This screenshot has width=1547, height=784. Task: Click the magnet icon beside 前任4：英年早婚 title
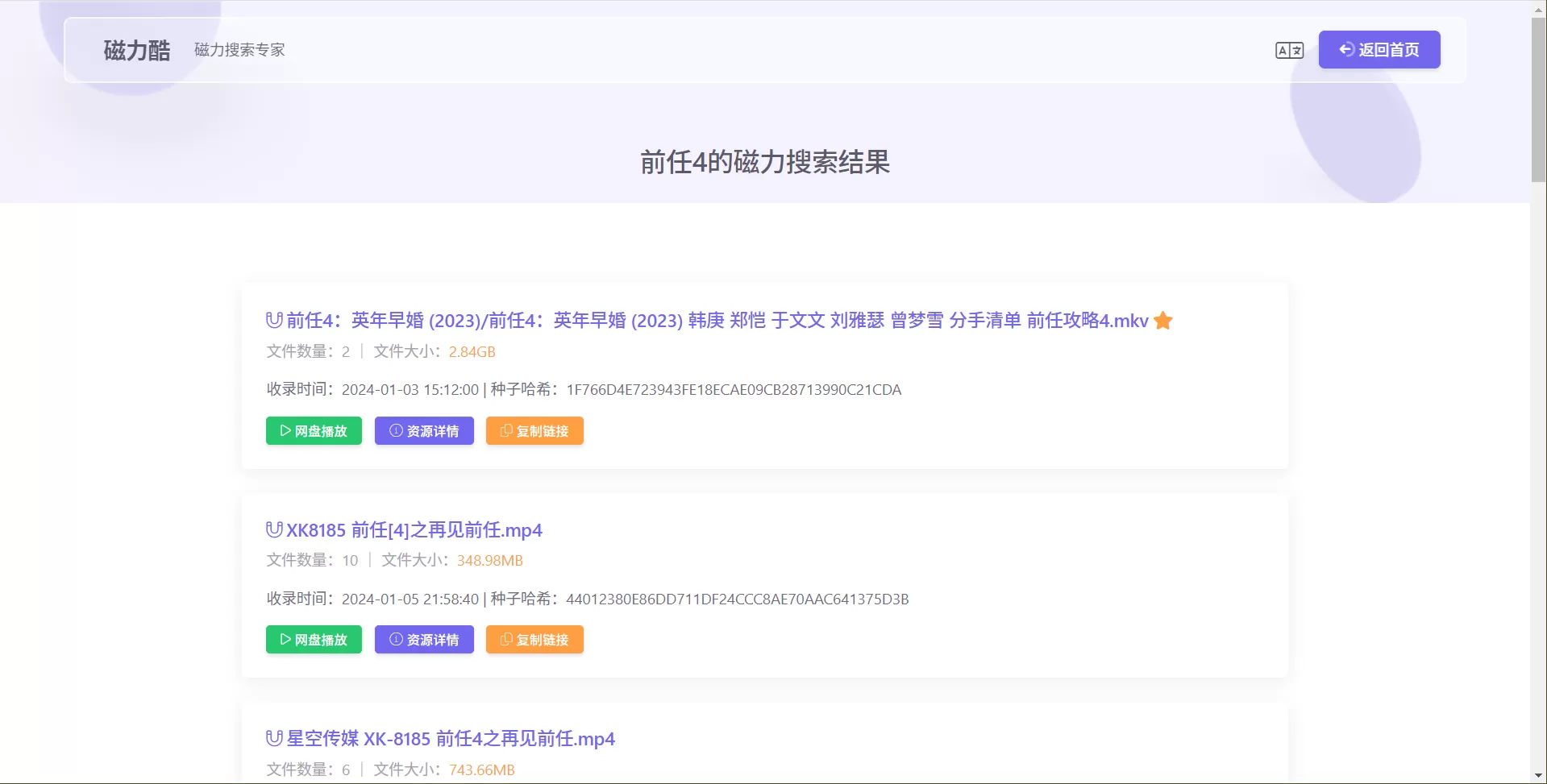click(272, 320)
